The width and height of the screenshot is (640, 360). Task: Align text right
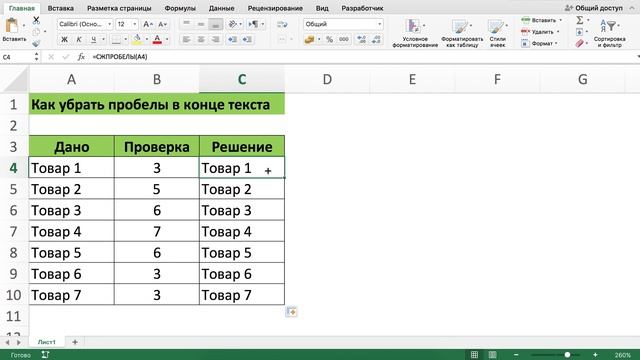coord(216,40)
